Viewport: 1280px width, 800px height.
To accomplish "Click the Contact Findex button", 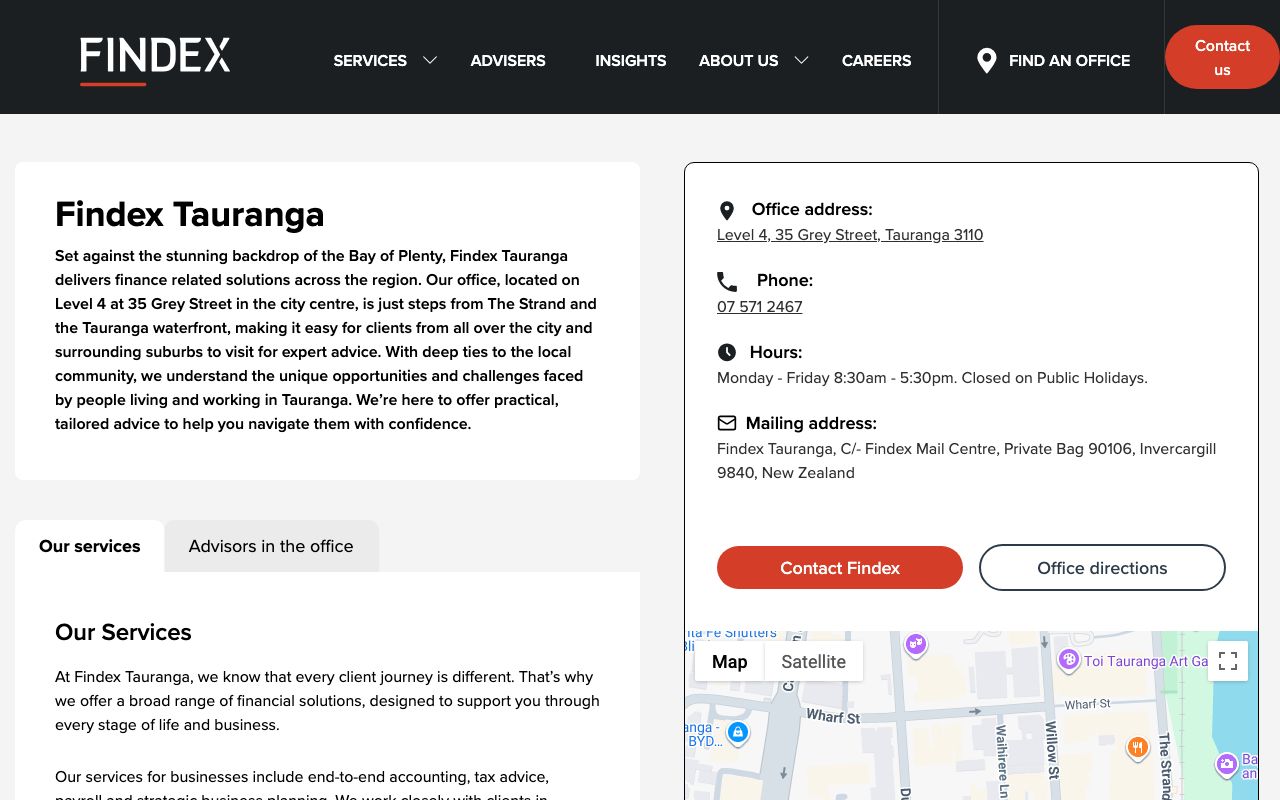I will pos(840,568).
